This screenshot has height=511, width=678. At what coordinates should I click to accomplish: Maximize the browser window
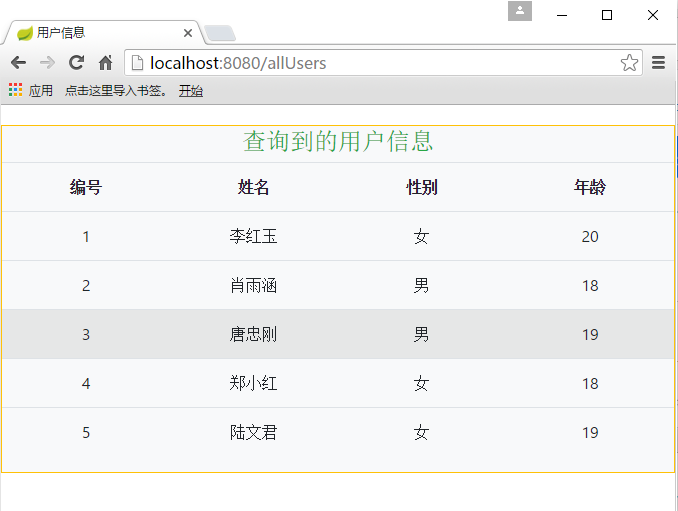[607, 15]
